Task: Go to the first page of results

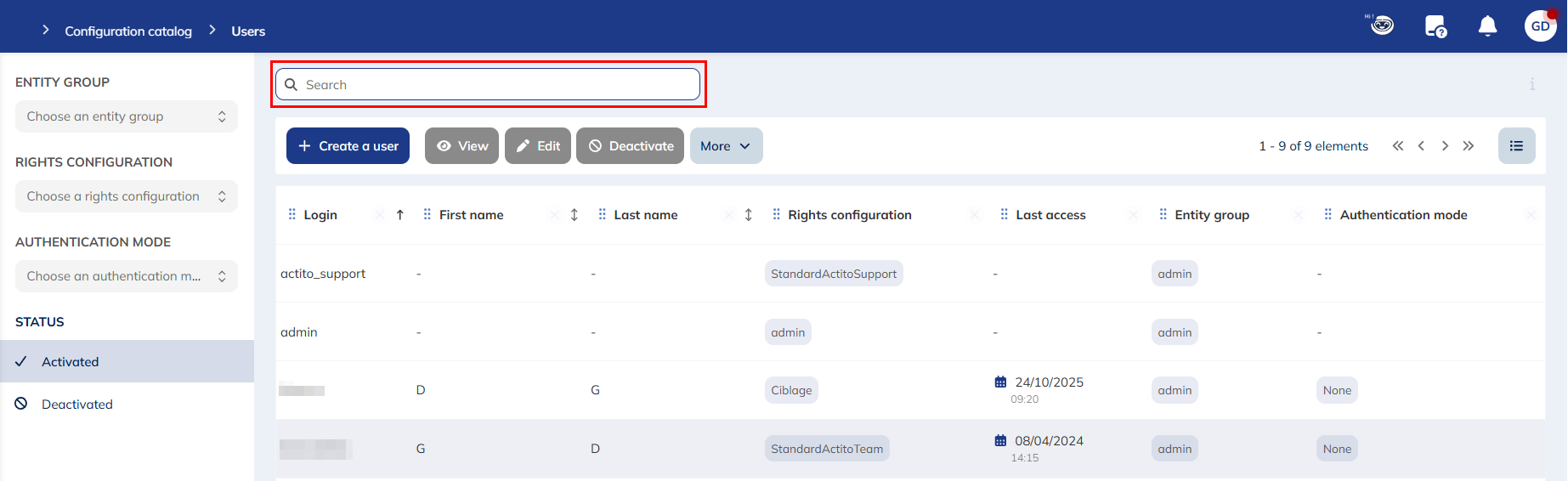Action: click(x=1398, y=146)
